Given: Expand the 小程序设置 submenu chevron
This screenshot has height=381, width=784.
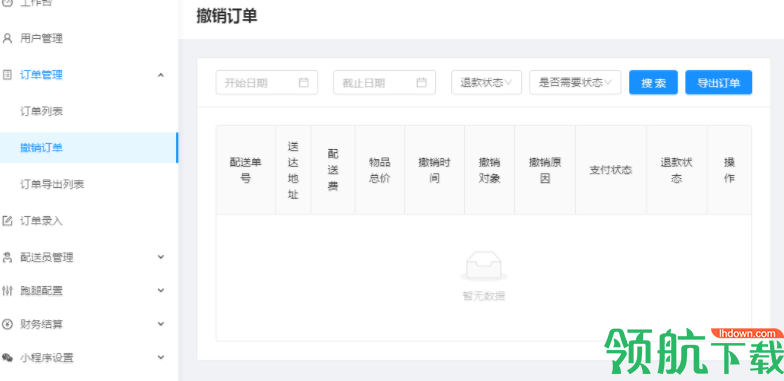Looking at the screenshot, I should [160, 358].
